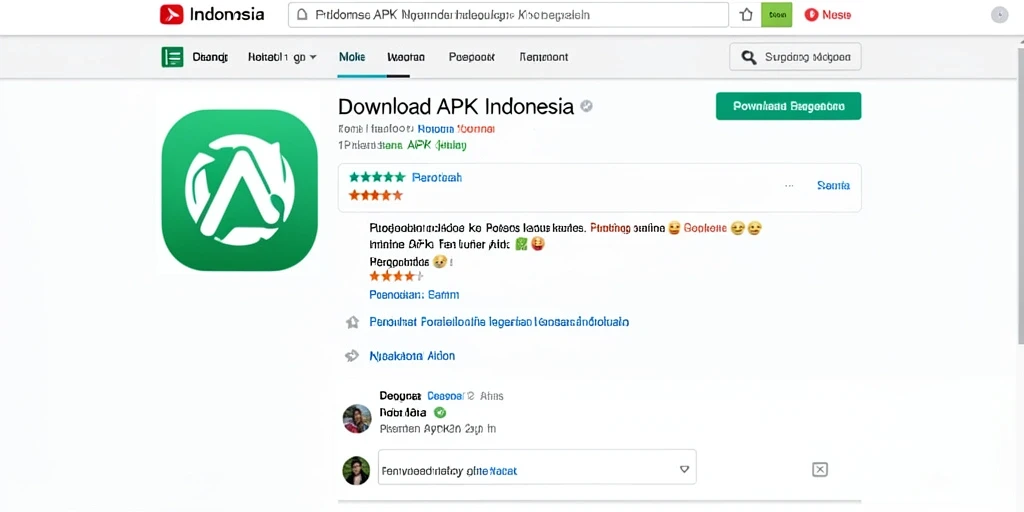Click inside the browser address bar
The image size is (1024, 512).
pos(508,14)
